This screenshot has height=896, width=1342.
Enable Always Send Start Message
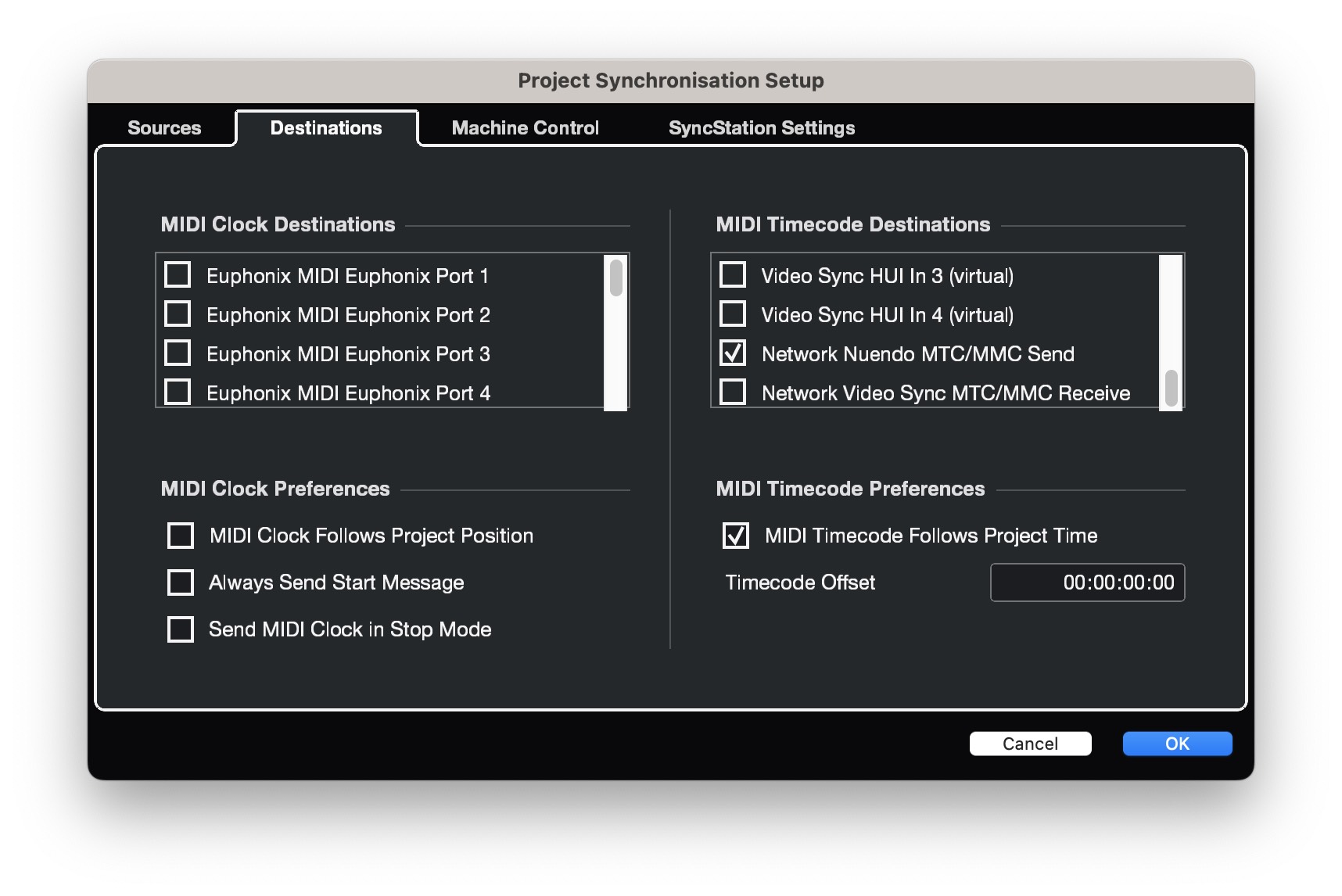[181, 582]
